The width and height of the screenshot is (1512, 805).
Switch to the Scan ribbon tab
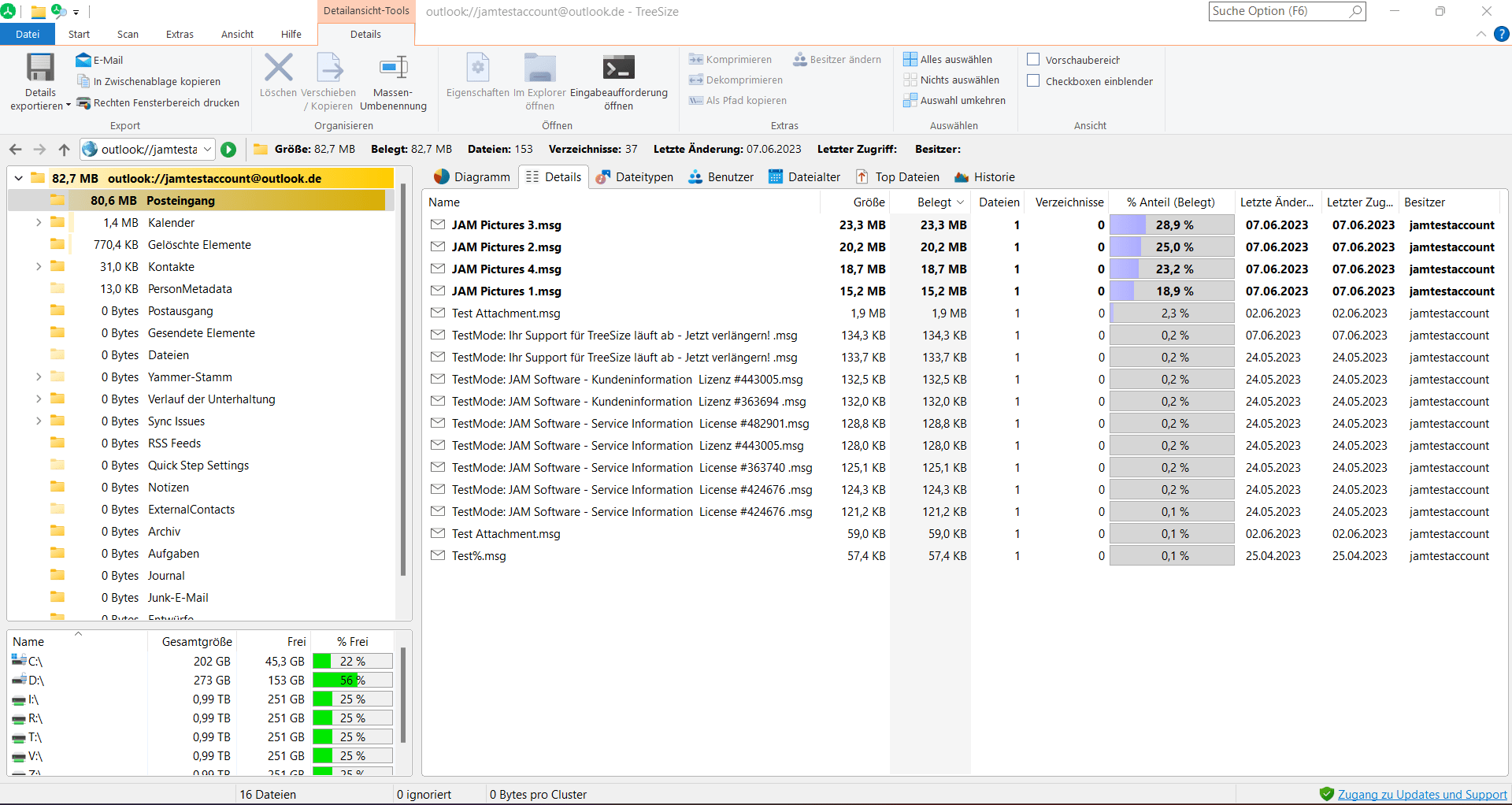[x=128, y=34]
